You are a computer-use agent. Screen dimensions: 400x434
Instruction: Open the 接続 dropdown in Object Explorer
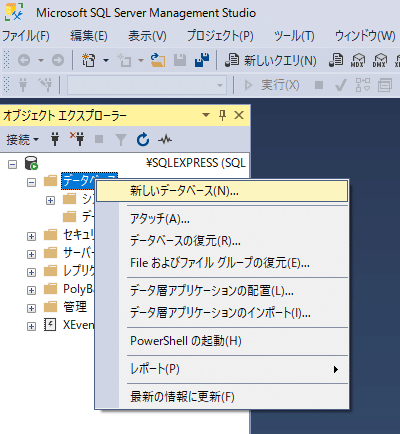[x=22, y=139]
